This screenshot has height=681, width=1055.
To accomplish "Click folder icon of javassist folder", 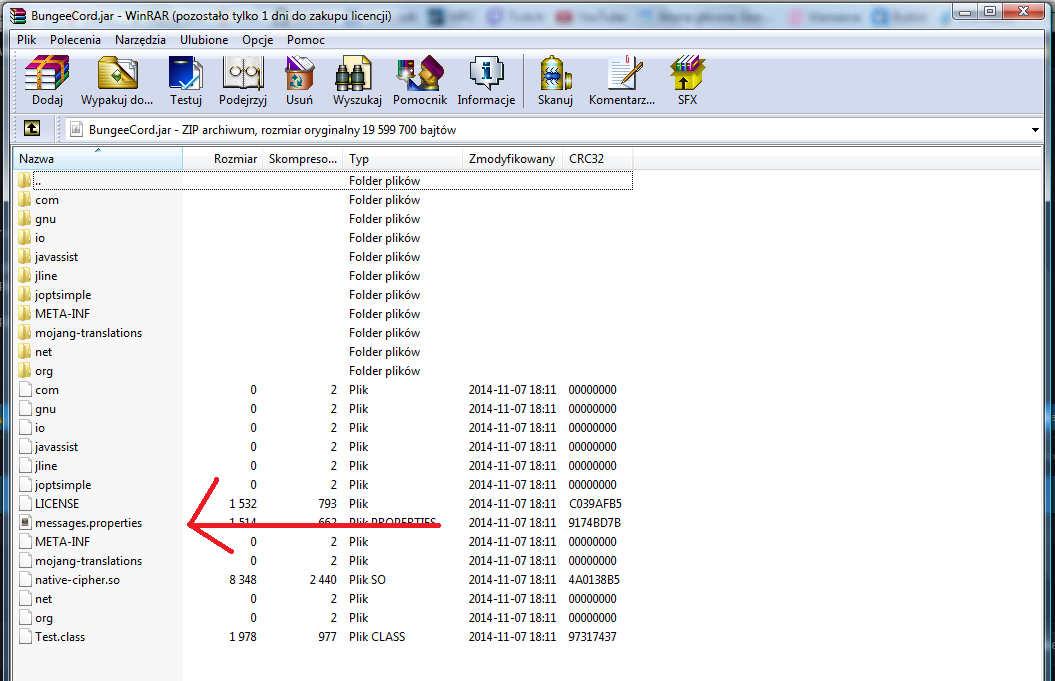I will point(25,256).
